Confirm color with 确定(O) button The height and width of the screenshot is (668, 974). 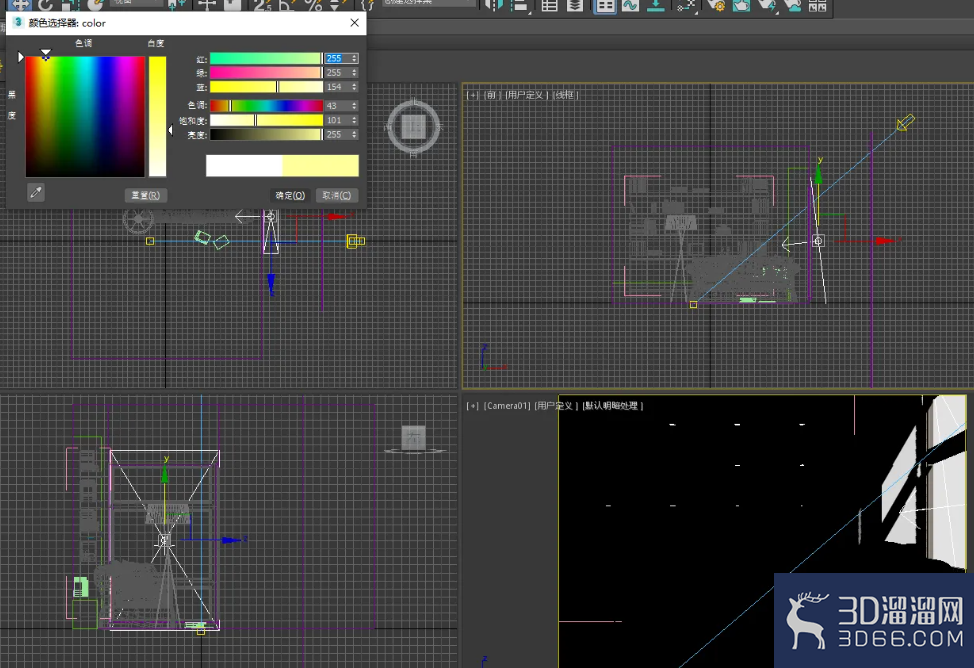pyautogui.click(x=290, y=195)
